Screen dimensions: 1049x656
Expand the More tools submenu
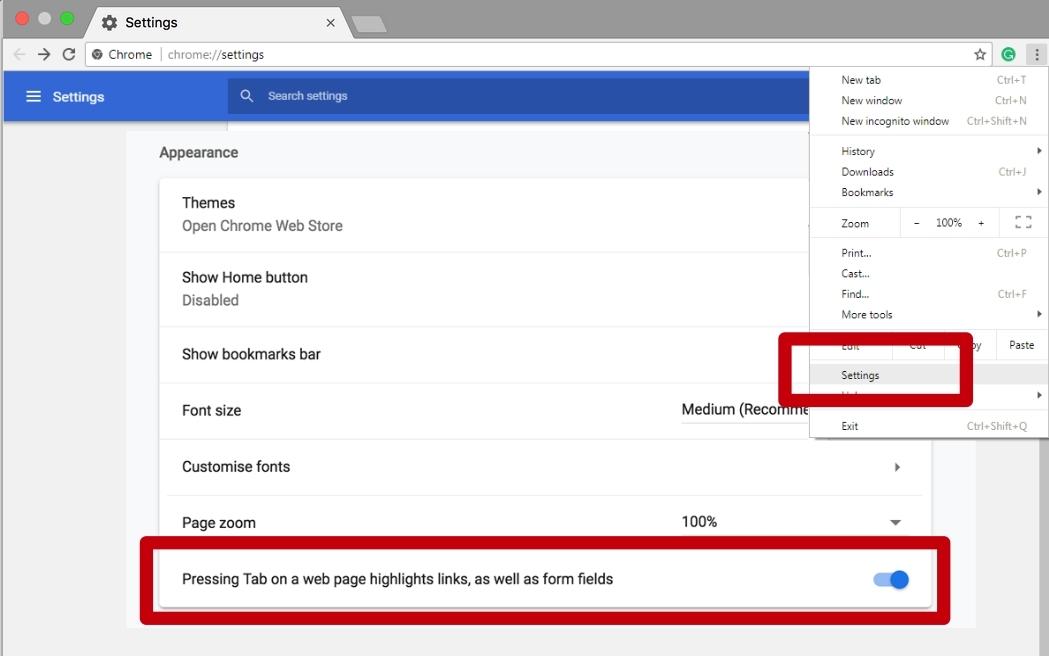click(x=866, y=314)
